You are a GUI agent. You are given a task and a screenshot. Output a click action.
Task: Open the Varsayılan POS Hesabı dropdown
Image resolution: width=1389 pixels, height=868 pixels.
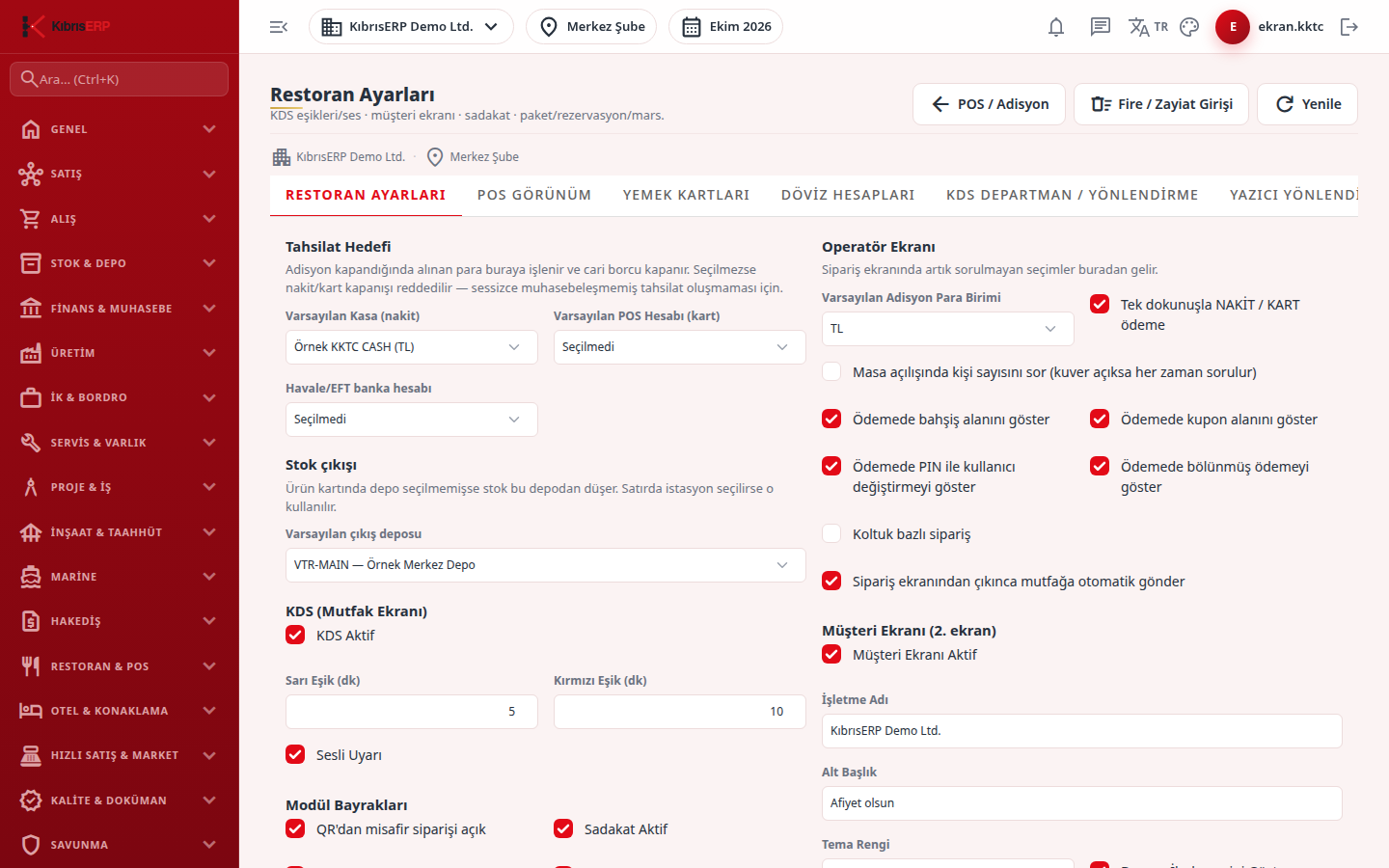(680, 347)
